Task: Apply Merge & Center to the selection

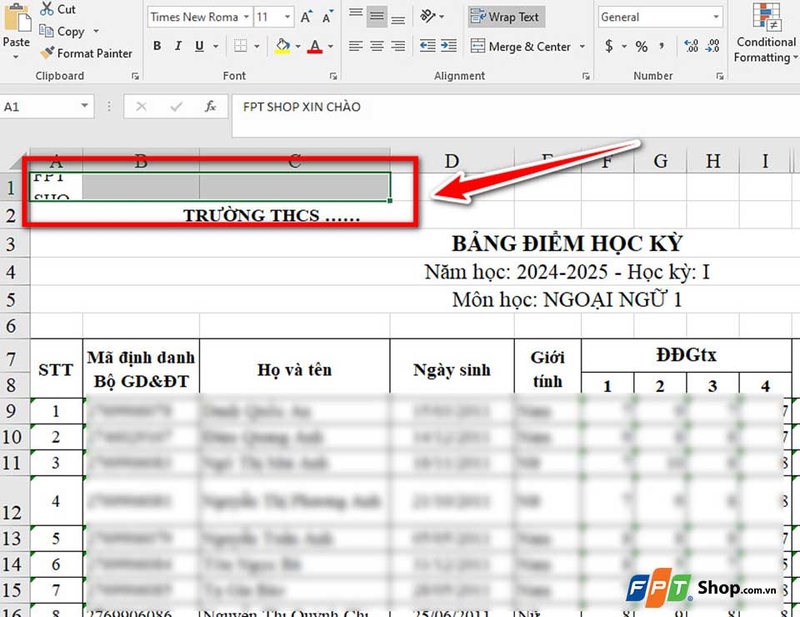Action: point(521,46)
